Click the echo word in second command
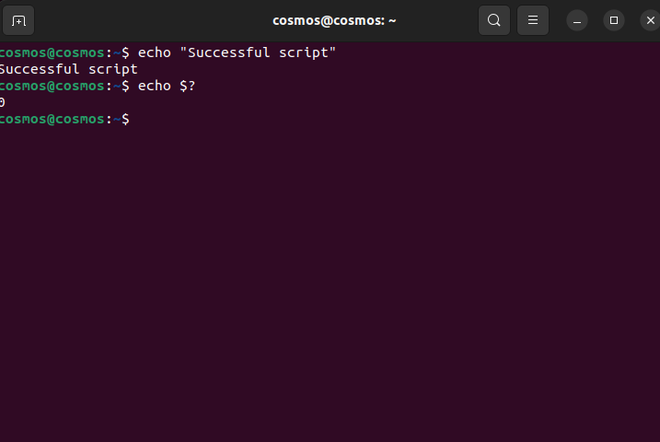 click(x=154, y=86)
